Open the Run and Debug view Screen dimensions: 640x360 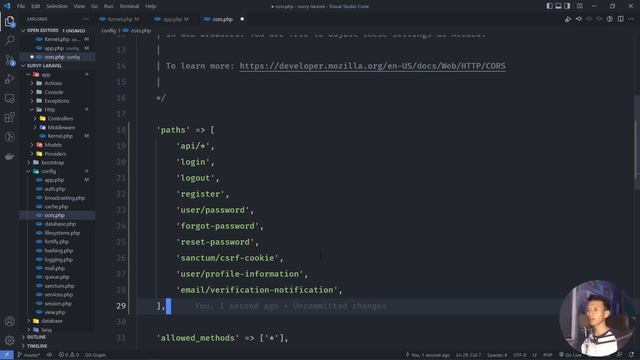point(9,79)
